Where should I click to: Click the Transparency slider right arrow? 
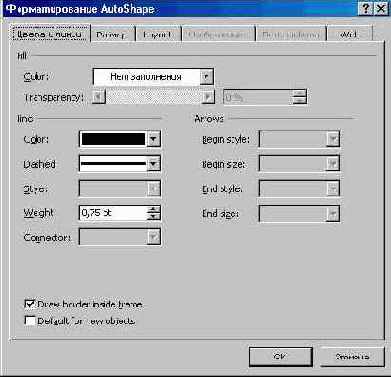click(x=208, y=97)
